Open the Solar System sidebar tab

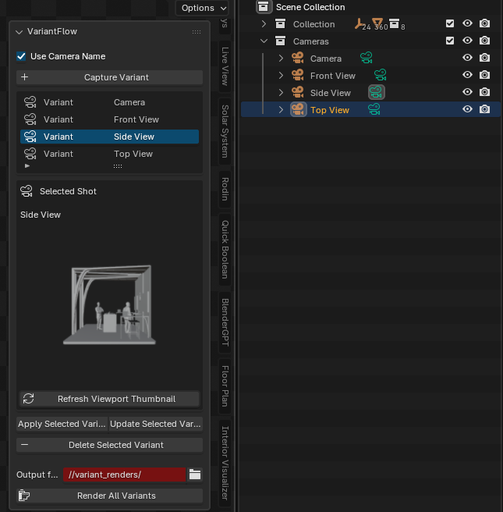[225, 131]
